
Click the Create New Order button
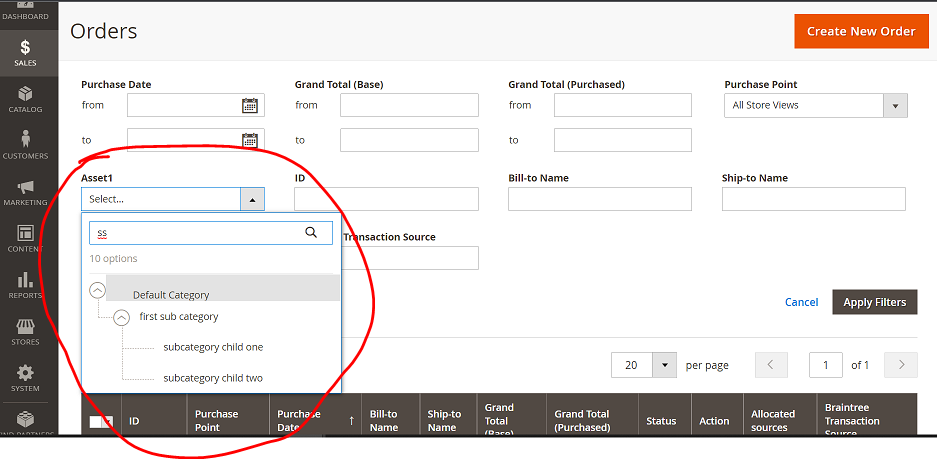[860, 31]
